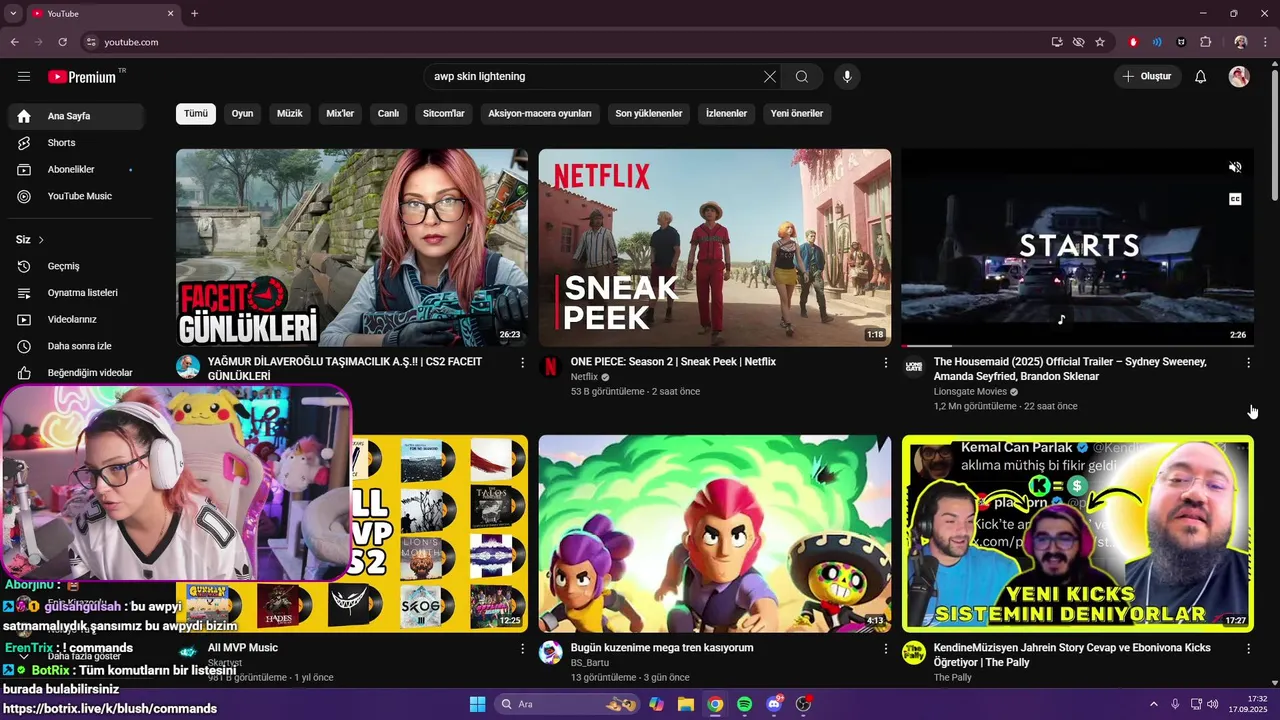
Task: Open more options for Faceit Günlükleri video
Action: coord(522,362)
